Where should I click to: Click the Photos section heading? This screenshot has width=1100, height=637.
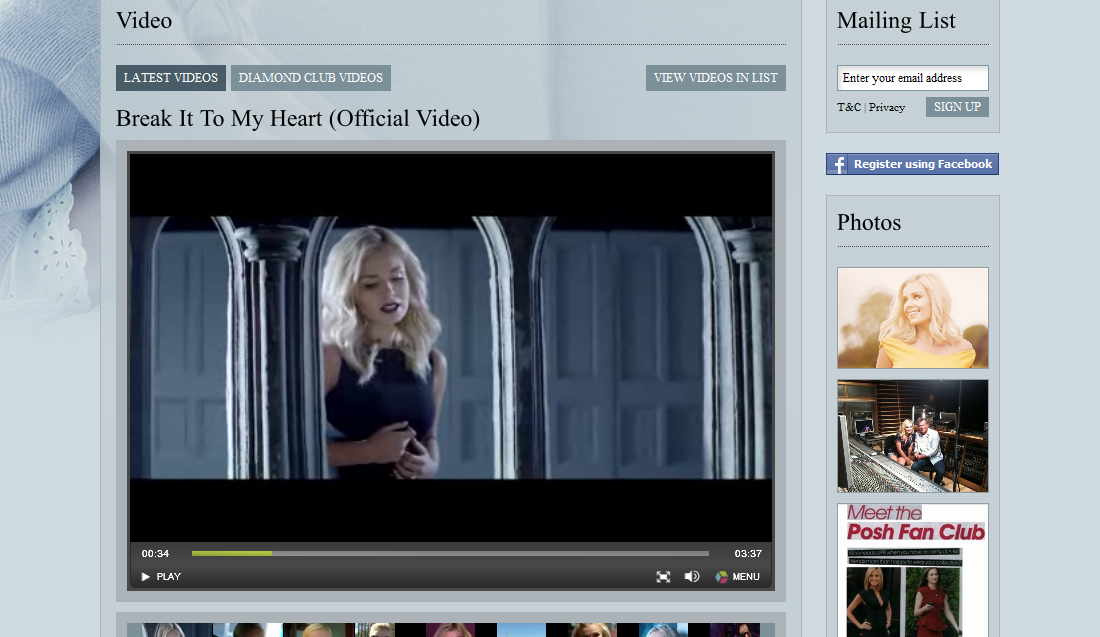tap(868, 222)
